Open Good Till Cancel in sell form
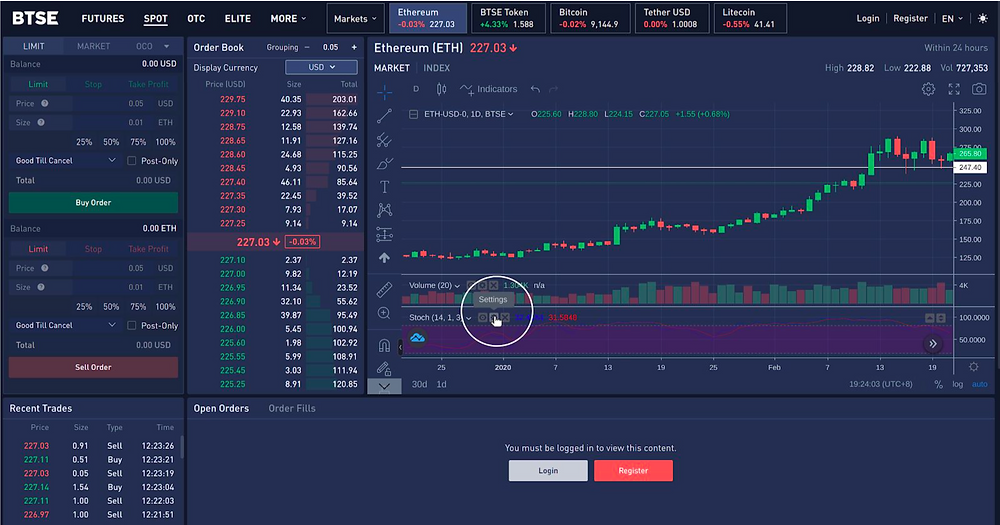The height and width of the screenshot is (525, 1000). point(66,325)
